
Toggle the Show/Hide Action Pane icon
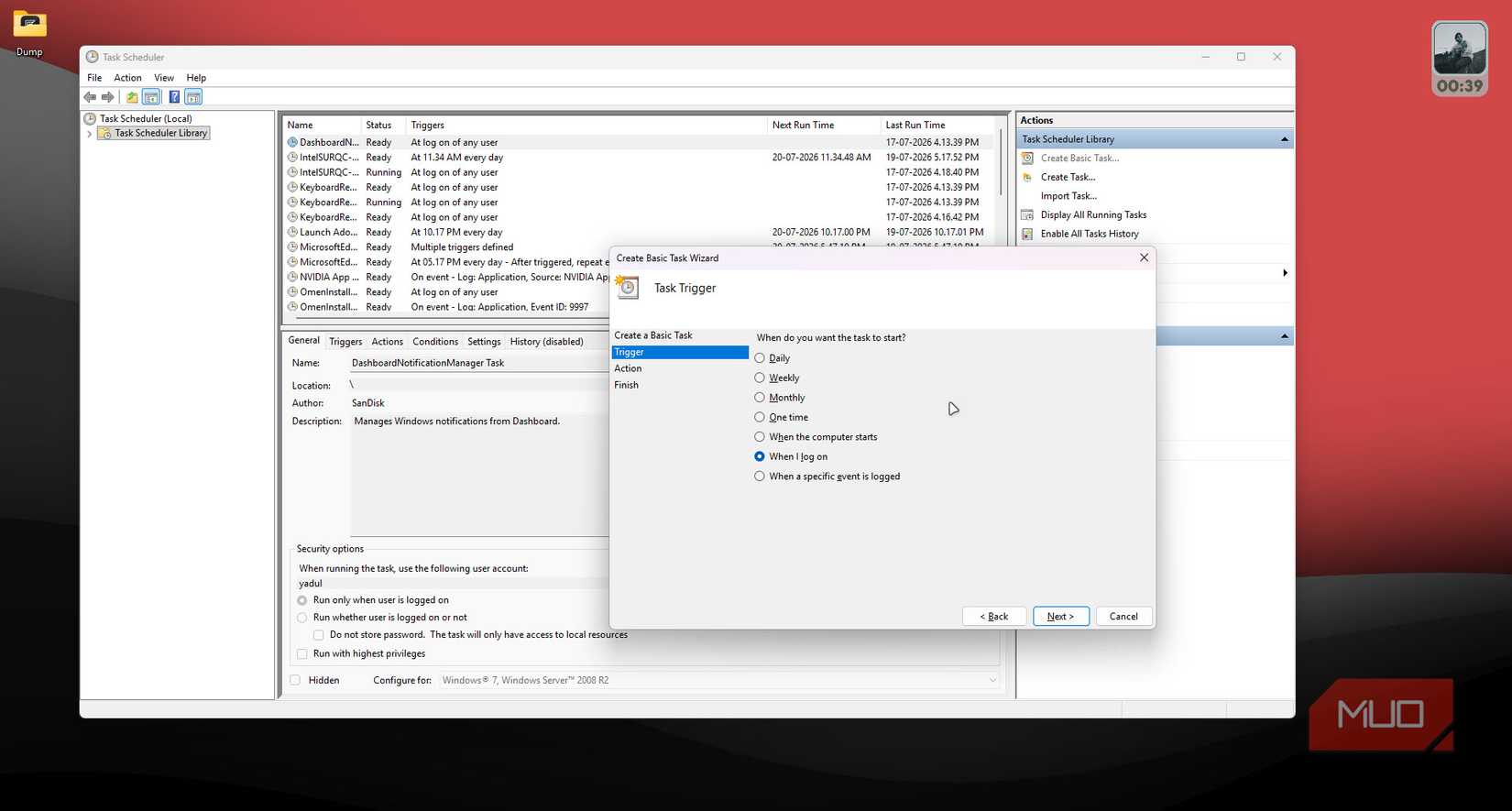tap(193, 97)
